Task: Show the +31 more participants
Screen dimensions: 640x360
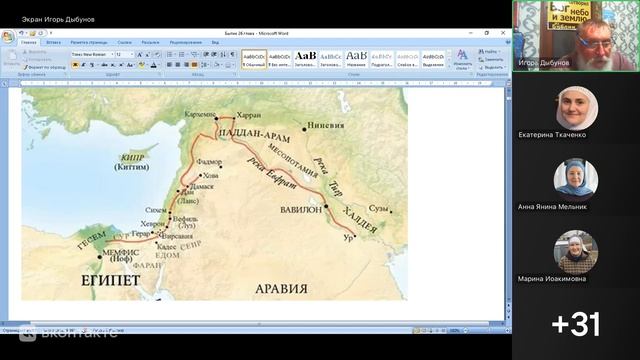Action: [576, 324]
